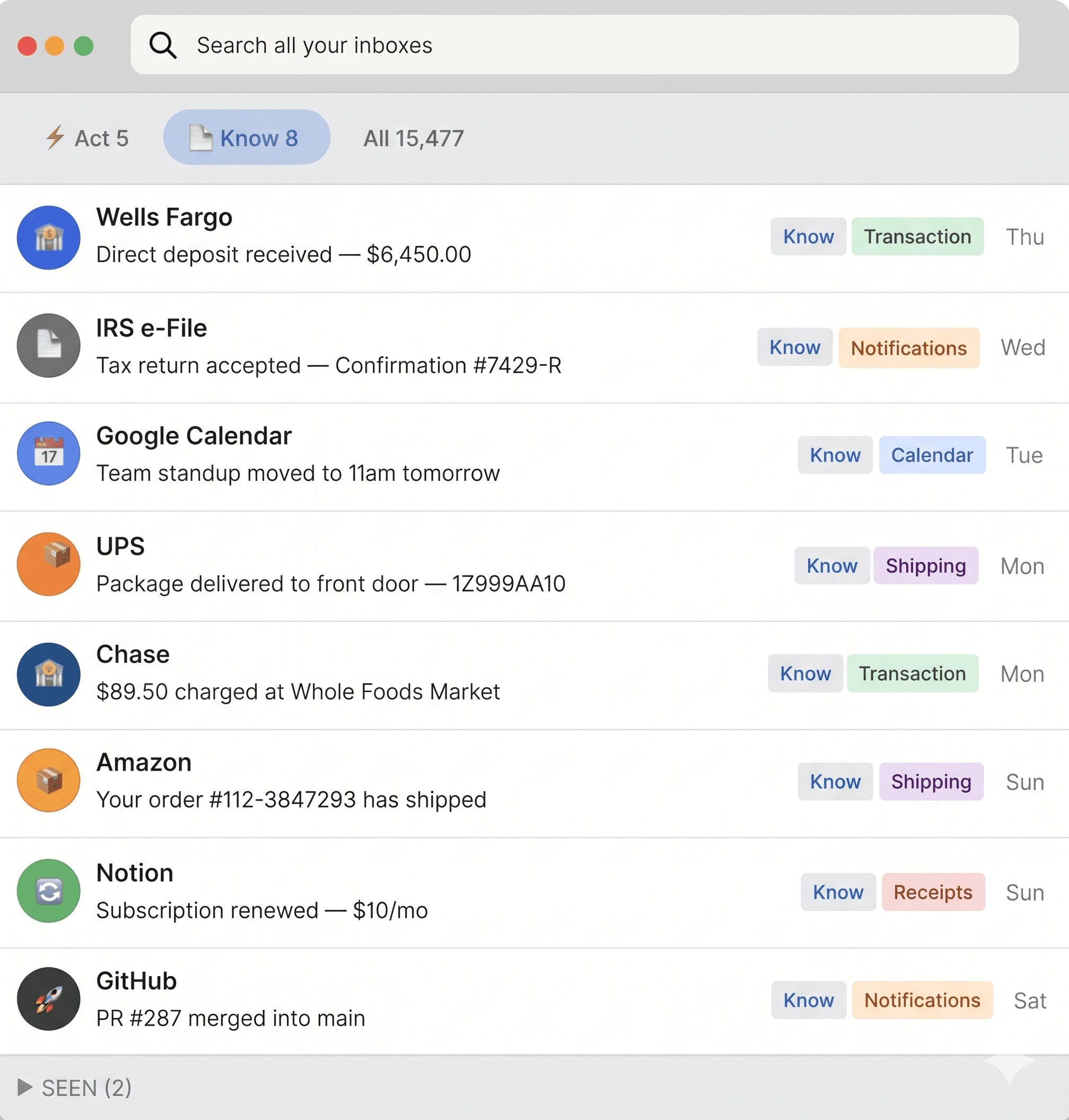The height and width of the screenshot is (1120, 1069).
Task: Click the lightning bolt icon on Act
Action: pos(55,137)
